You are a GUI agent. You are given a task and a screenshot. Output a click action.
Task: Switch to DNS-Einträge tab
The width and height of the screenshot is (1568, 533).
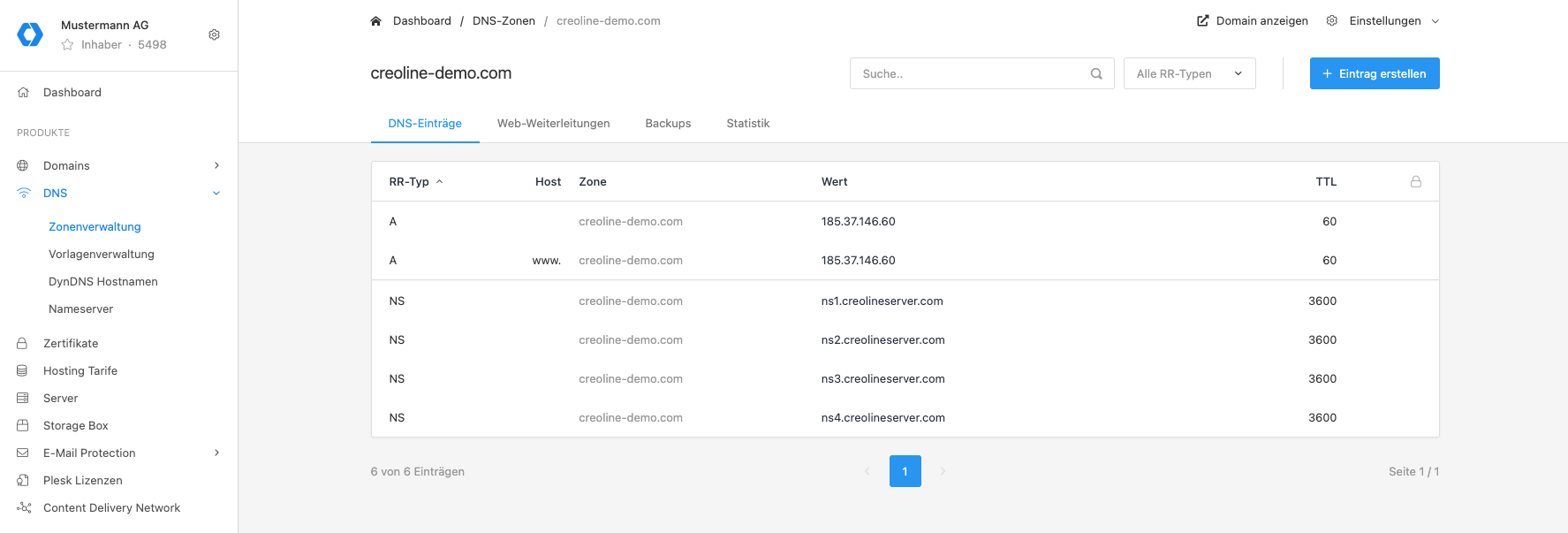[425, 124]
